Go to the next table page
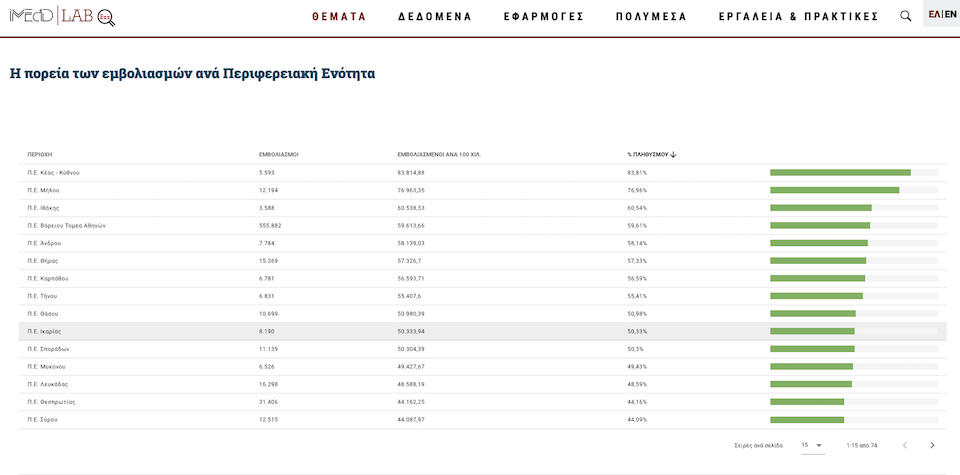This screenshot has width=960, height=475. pyautogui.click(x=932, y=445)
